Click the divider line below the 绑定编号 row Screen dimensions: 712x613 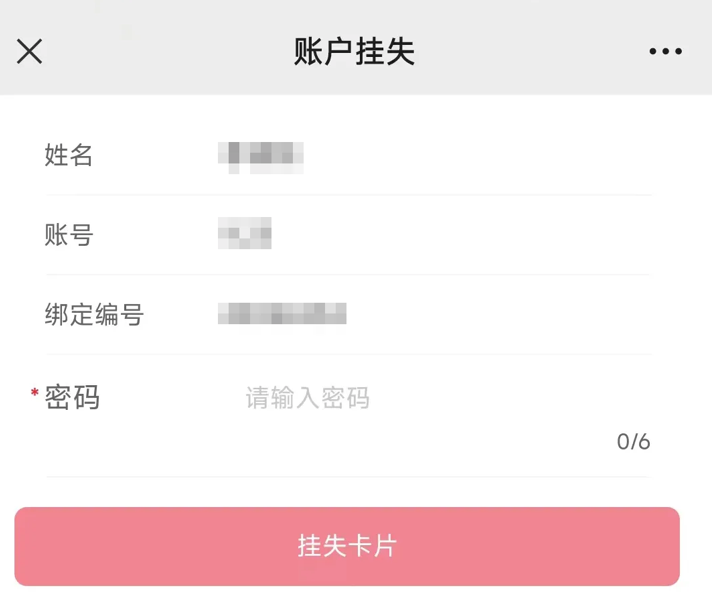(348, 354)
